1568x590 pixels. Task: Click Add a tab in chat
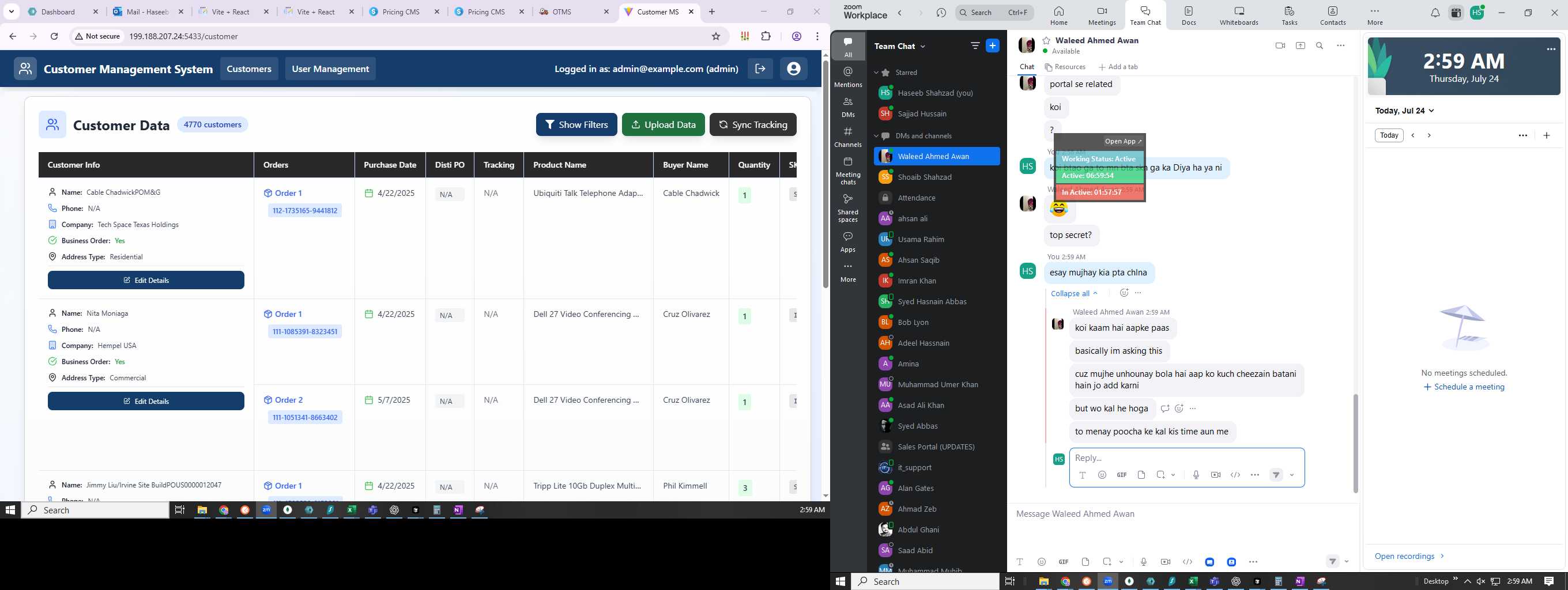point(1118,67)
